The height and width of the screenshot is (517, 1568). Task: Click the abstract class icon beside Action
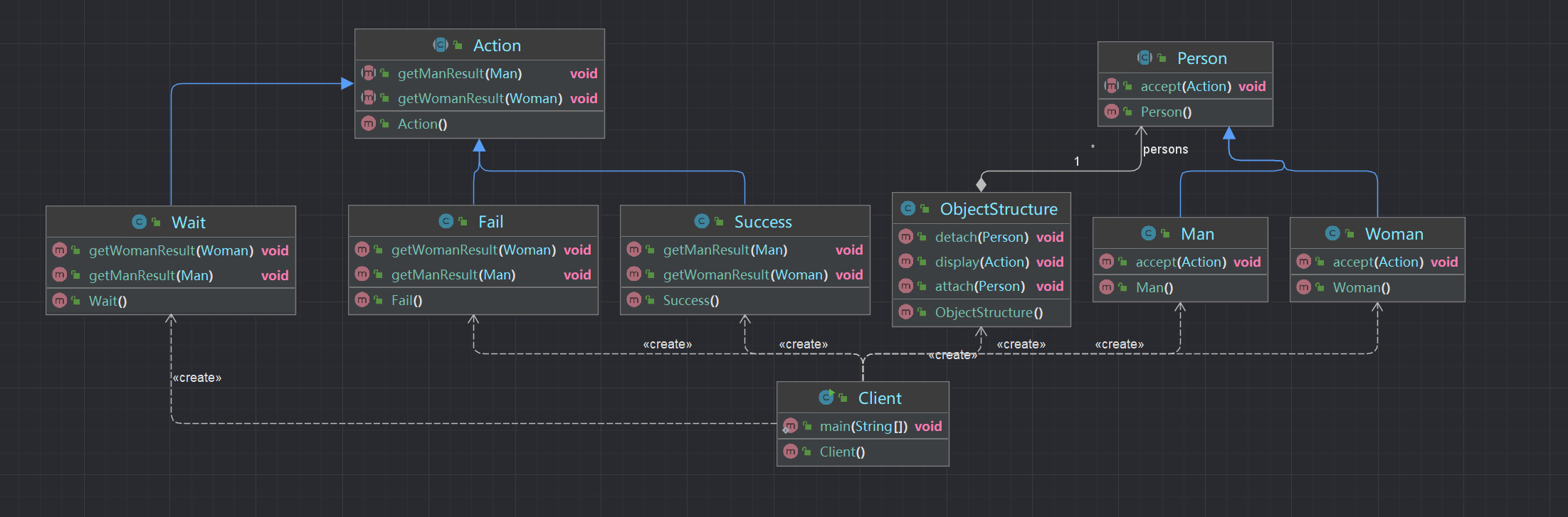[441, 45]
